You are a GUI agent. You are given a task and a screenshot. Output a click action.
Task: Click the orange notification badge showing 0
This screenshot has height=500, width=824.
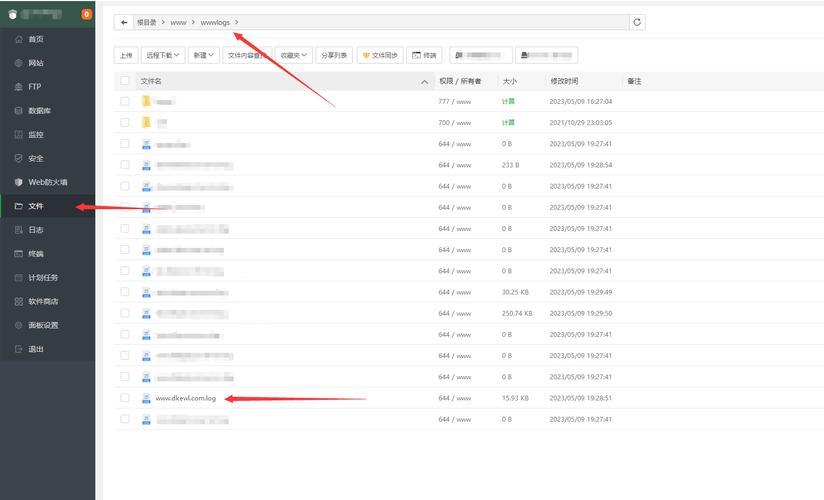click(87, 15)
